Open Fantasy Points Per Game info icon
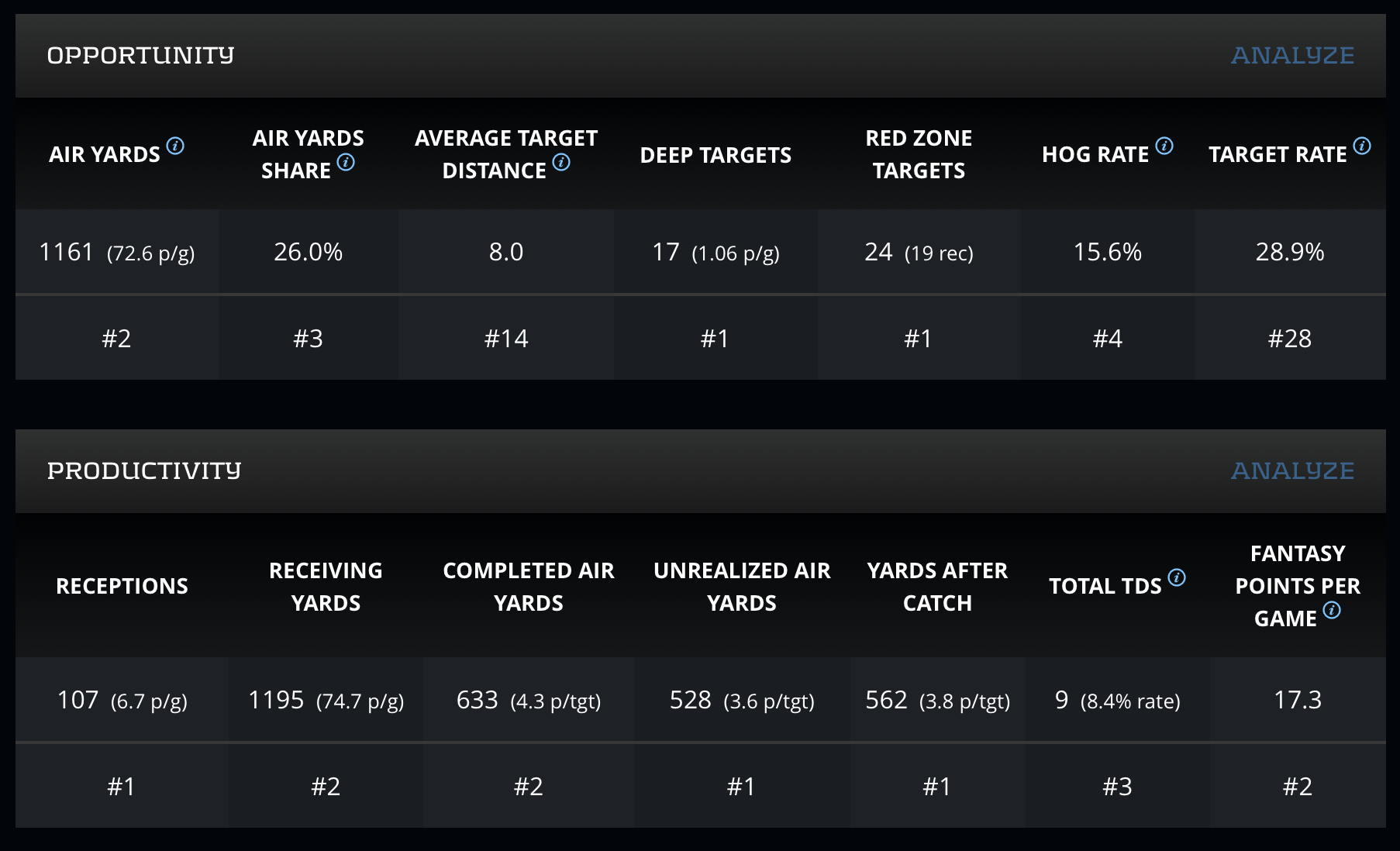Screen dimensions: 1400x851 pyautogui.click(x=1332, y=610)
